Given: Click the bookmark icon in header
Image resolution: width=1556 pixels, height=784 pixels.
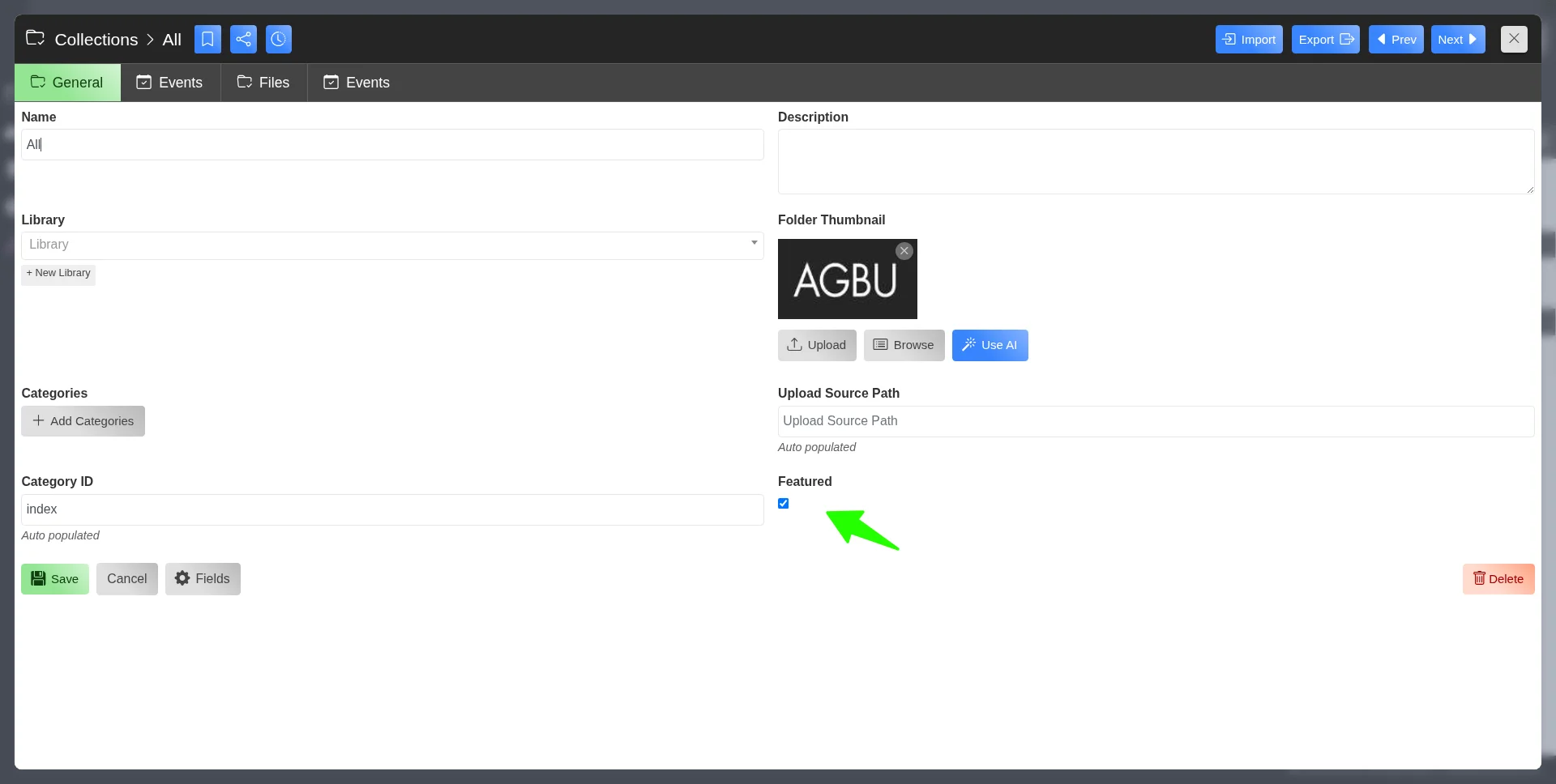Looking at the screenshot, I should click(x=207, y=39).
